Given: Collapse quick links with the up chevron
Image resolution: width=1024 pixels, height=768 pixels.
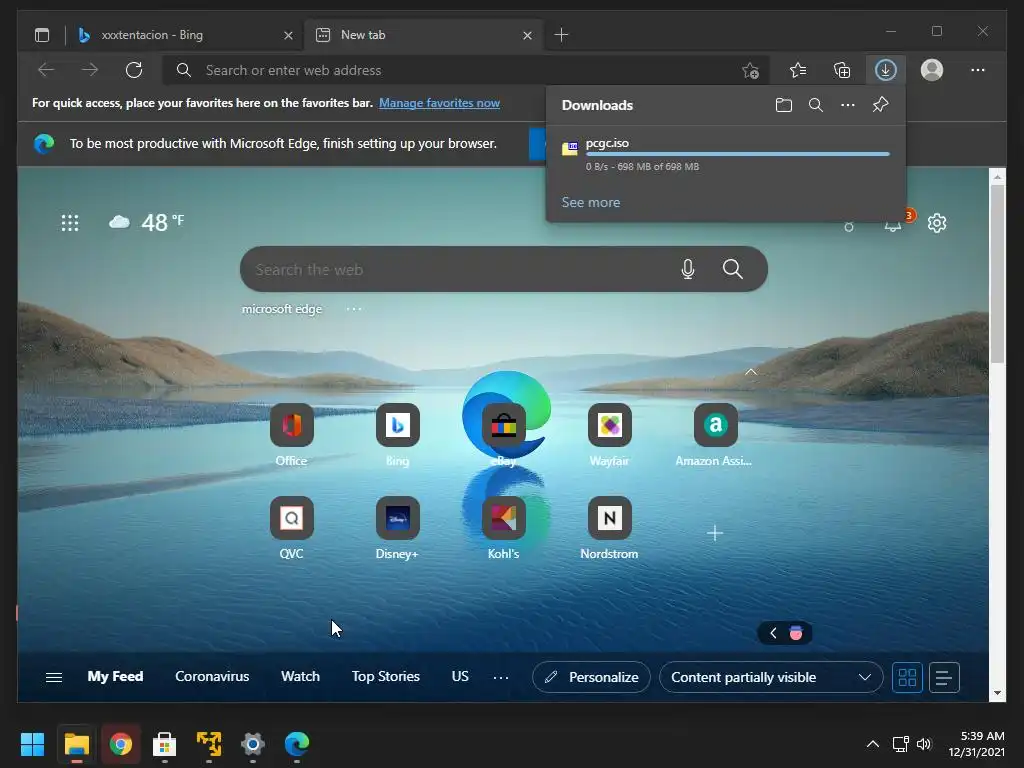Looking at the screenshot, I should click(751, 372).
